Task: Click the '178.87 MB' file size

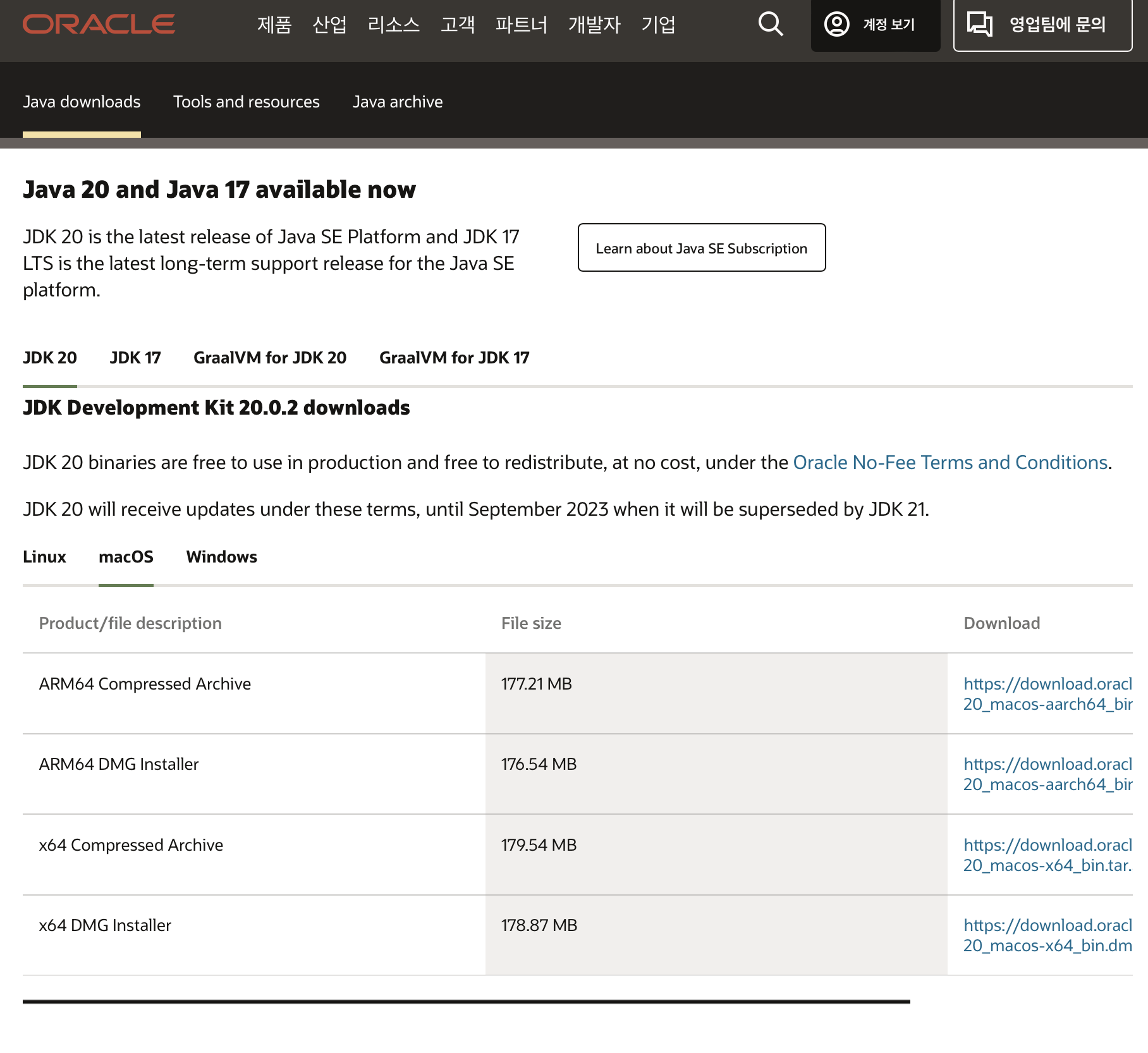Action: point(539,925)
